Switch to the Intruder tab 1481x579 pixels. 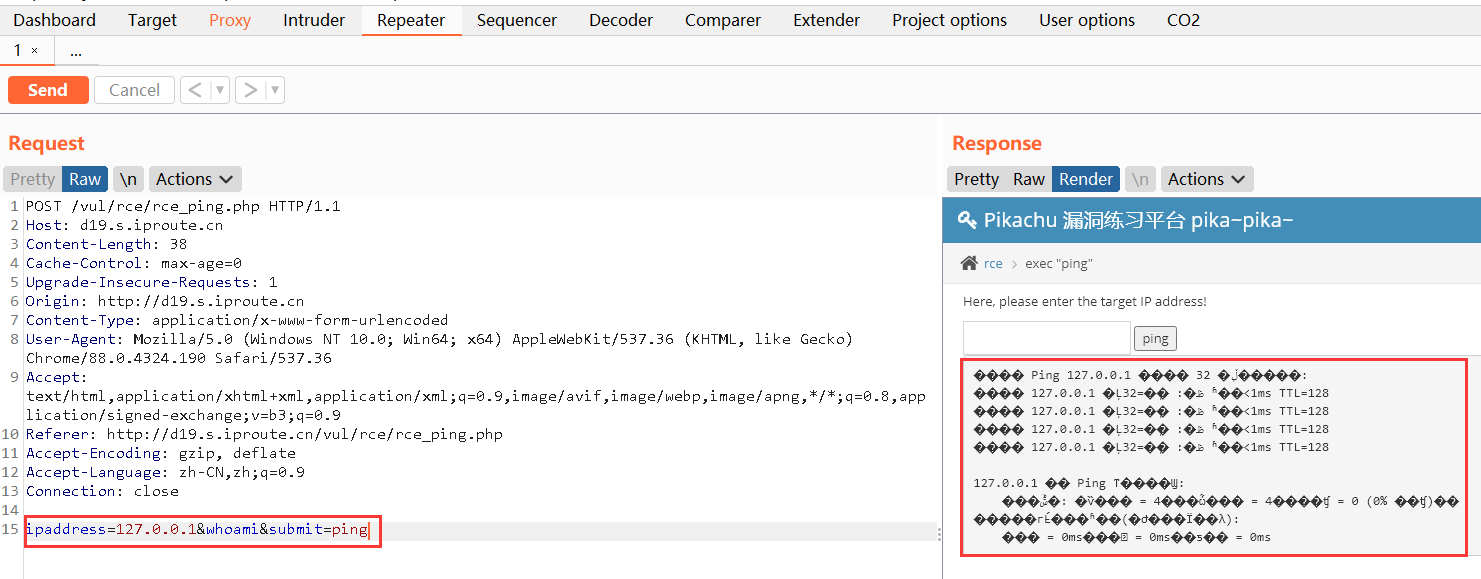[314, 20]
